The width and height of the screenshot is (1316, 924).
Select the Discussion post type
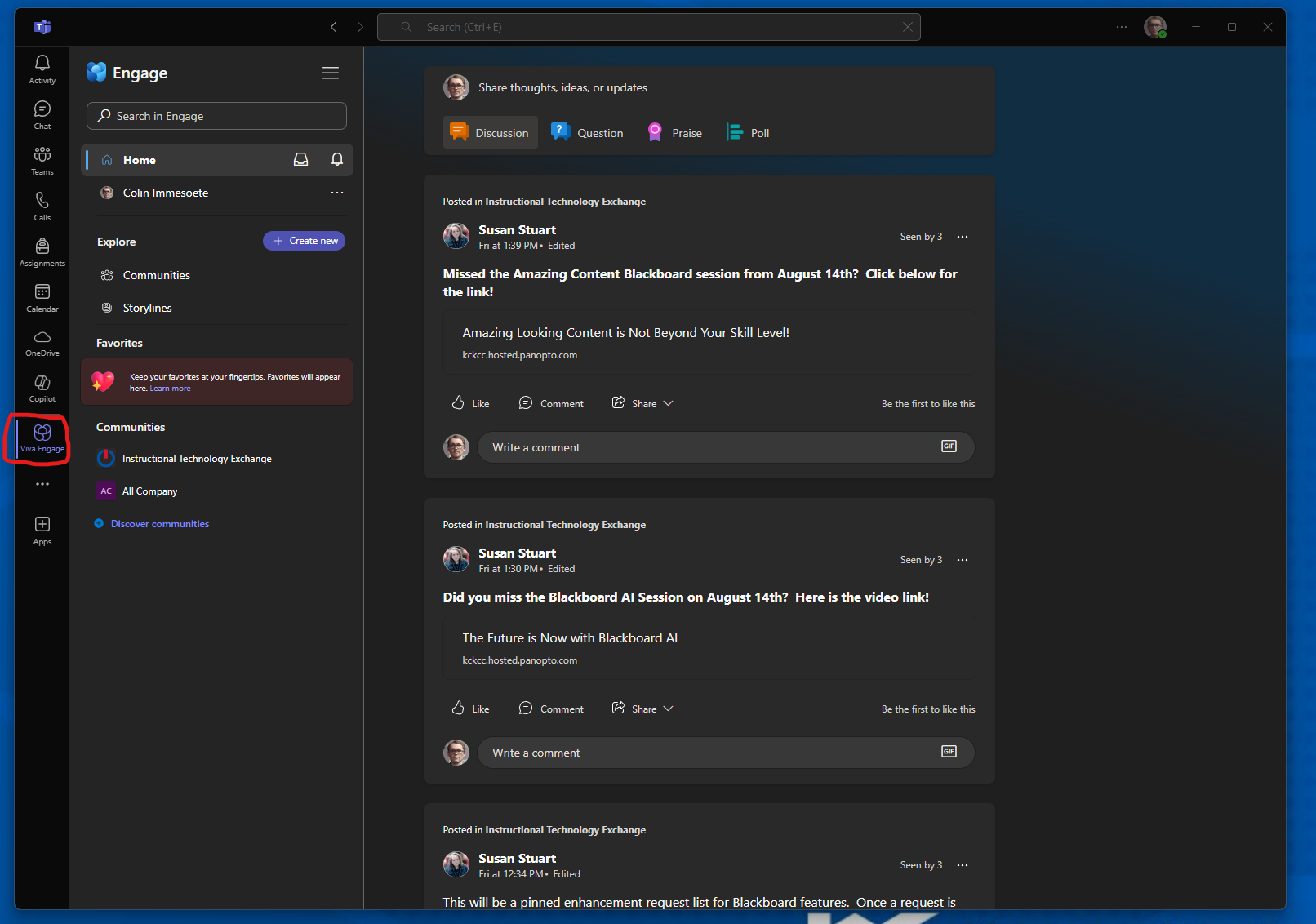[490, 132]
